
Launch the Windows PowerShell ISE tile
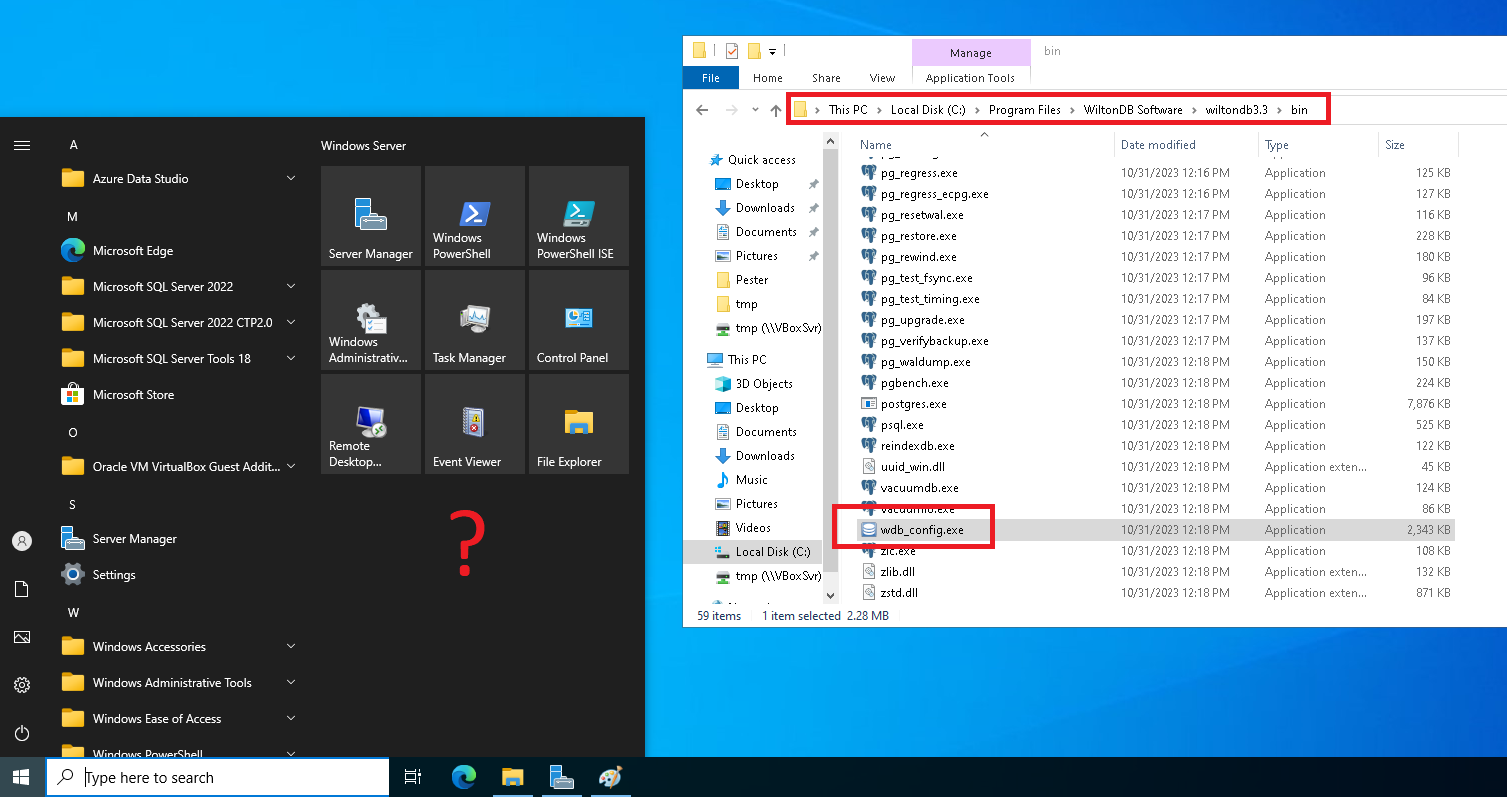click(x=578, y=216)
